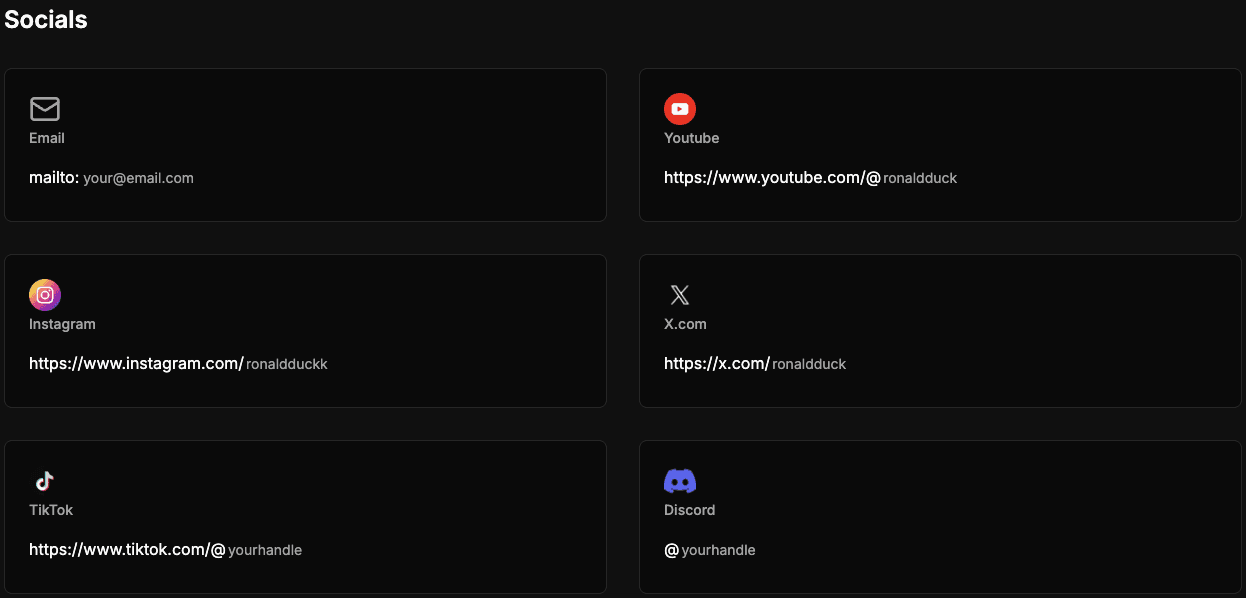The width and height of the screenshot is (1246, 598).
Task: Edit the TikTok handle yourhandle
Action: coord(265,549)
